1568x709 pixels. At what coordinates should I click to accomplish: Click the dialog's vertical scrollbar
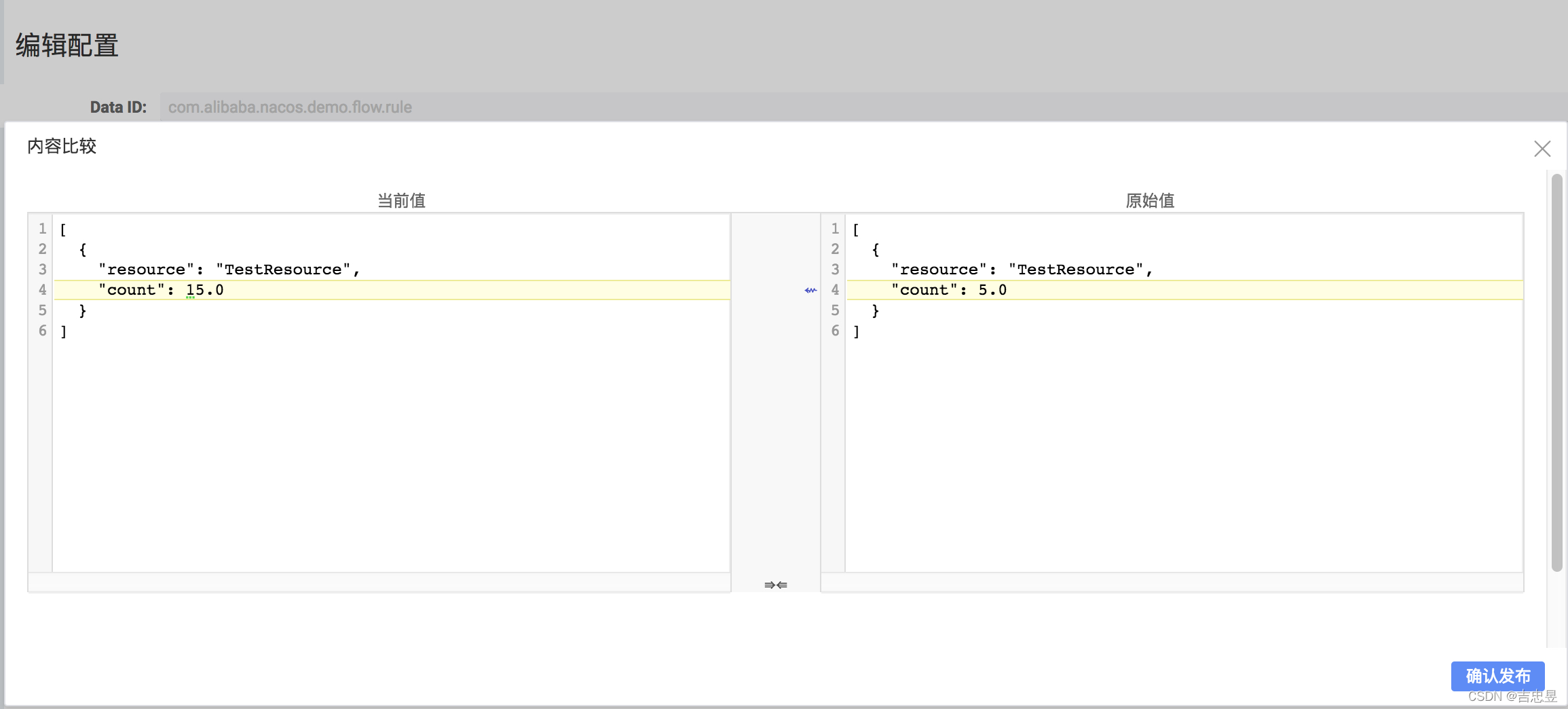pos(1557,373)
